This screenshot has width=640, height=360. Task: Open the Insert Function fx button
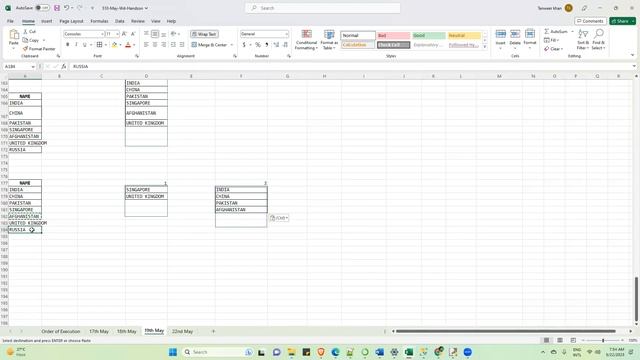click(x=64, y=66)
